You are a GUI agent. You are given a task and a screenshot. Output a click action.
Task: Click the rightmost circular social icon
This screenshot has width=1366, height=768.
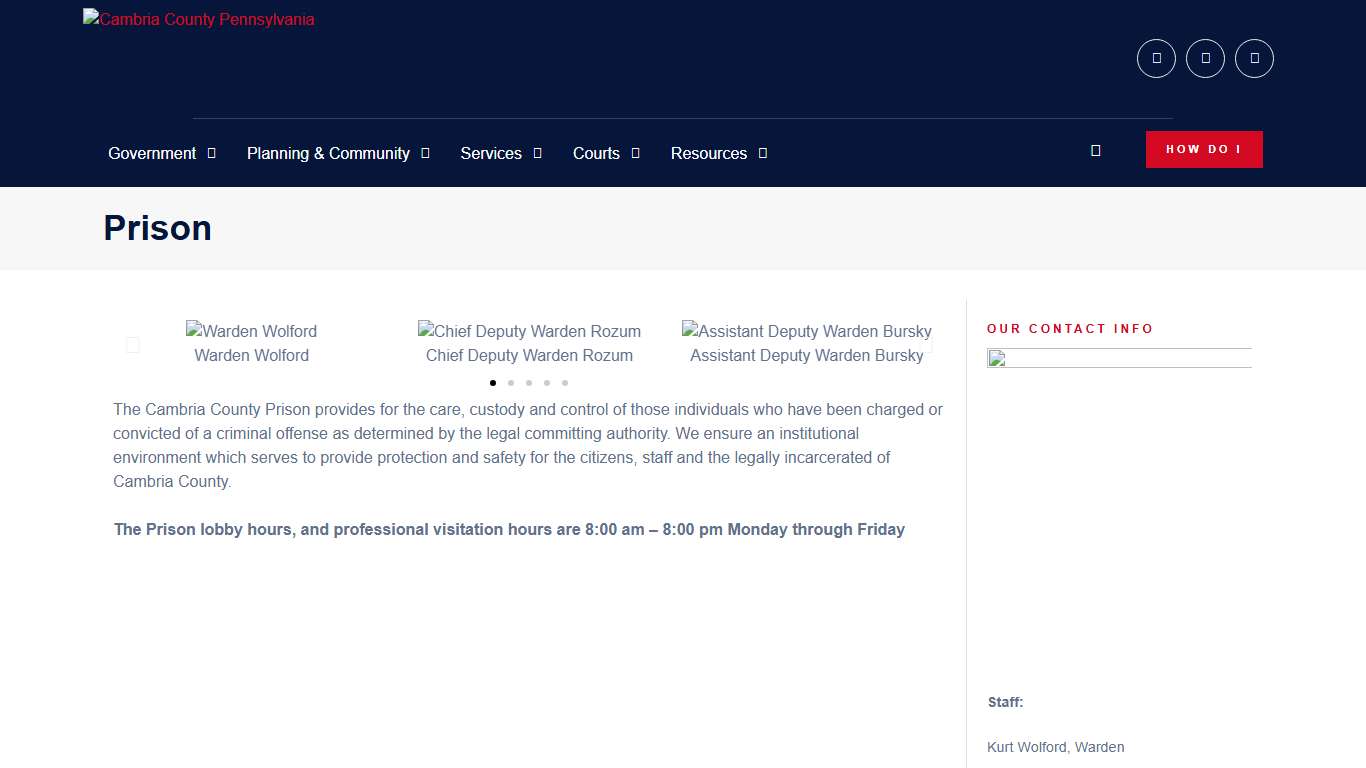click(x=1254, y=58)
